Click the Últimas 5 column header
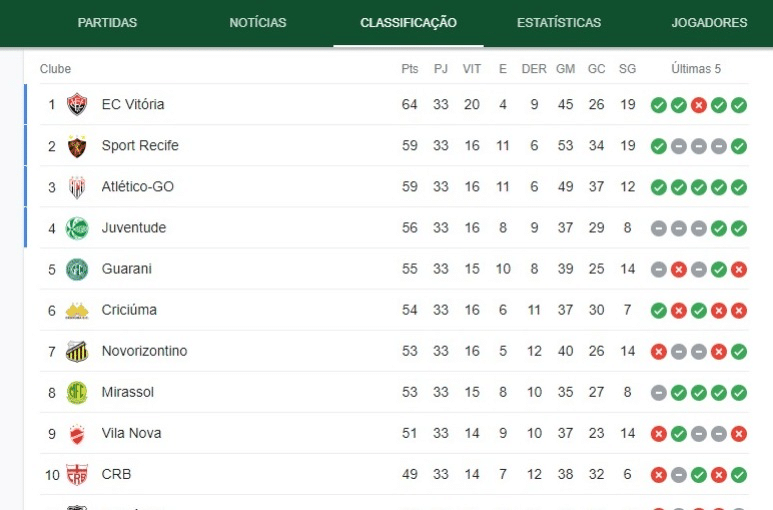The height and width of the screenshot is (510, 773). 696,69
